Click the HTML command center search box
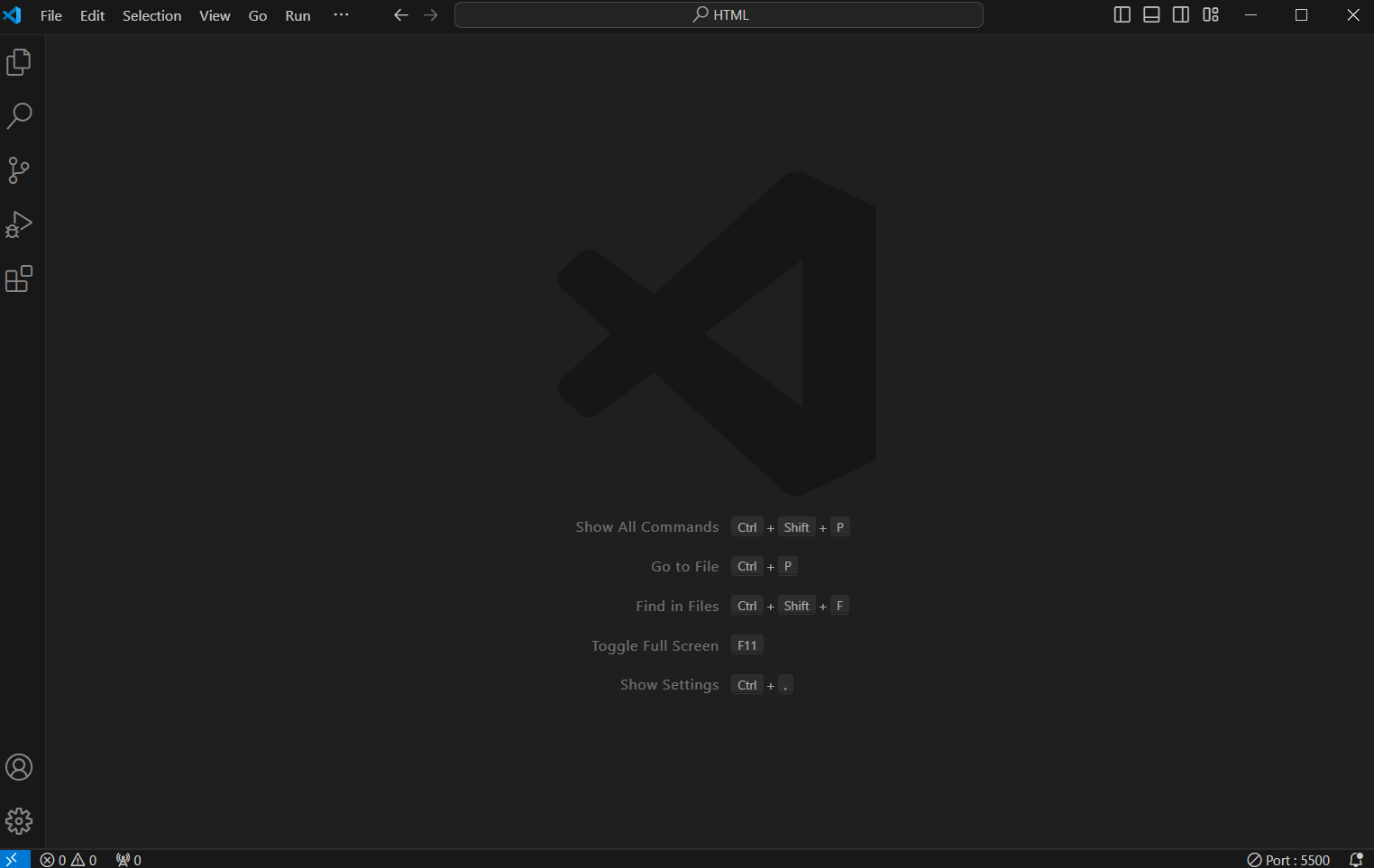The image size is (1374, 868). point(719,15)
